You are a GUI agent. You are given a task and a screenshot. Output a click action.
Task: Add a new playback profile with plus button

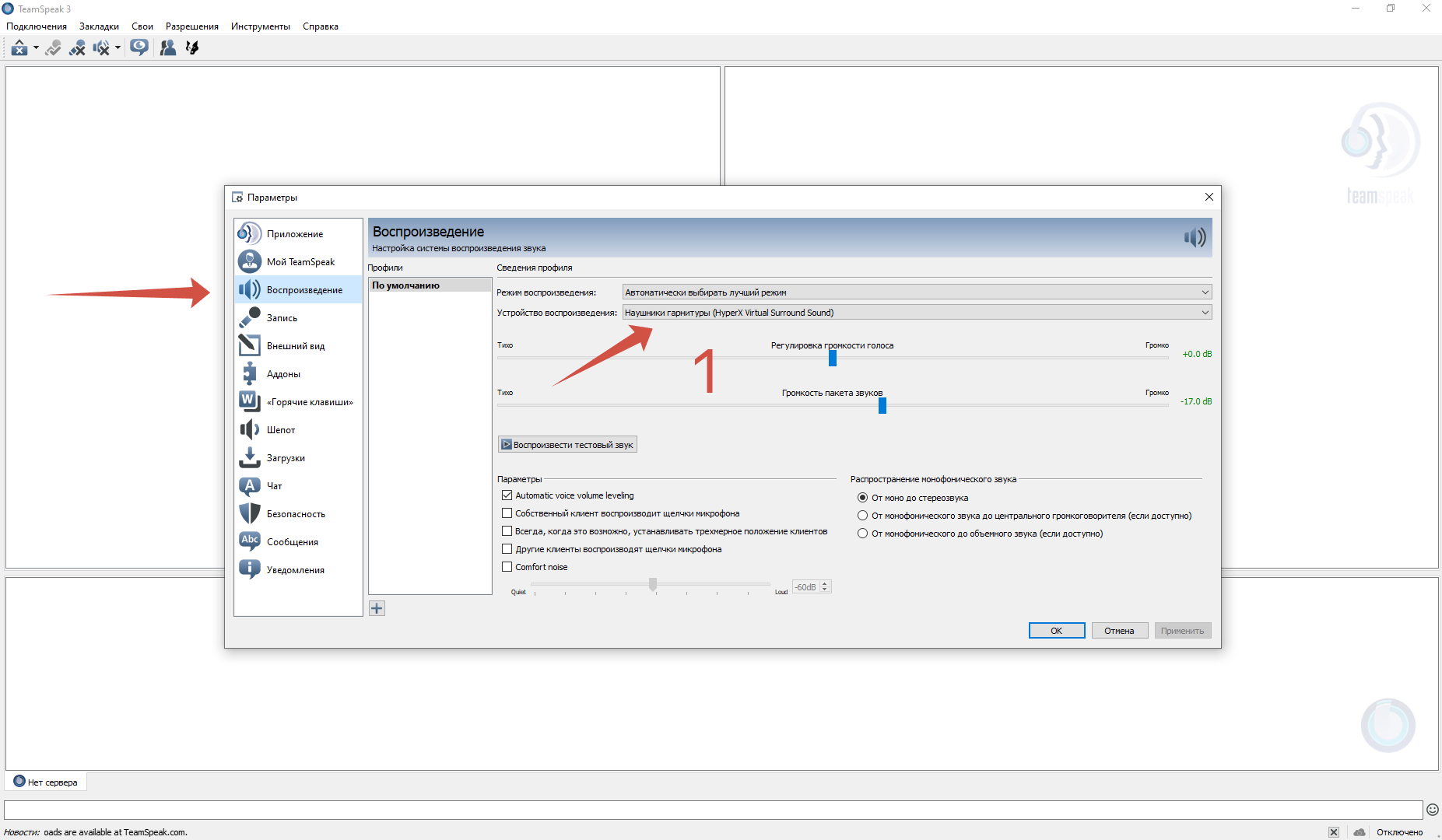[x=377, y=608]
